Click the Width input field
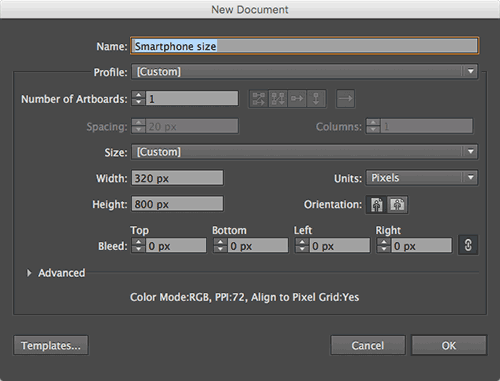The image size is (500, 381). 177,178
